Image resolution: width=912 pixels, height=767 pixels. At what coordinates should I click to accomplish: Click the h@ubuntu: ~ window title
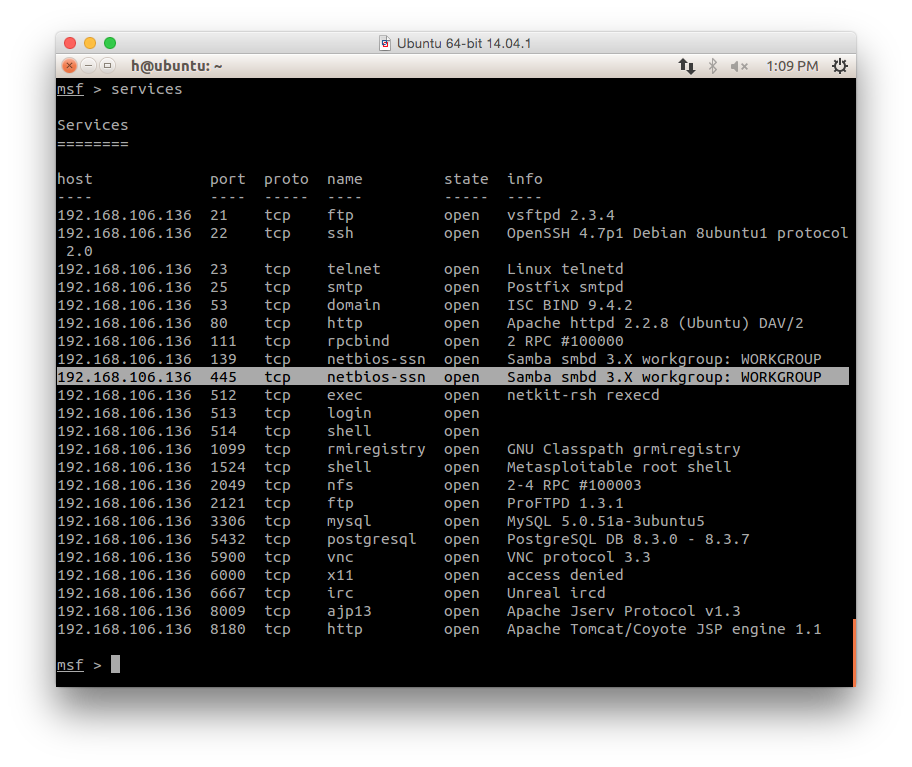tap(176, 66)
